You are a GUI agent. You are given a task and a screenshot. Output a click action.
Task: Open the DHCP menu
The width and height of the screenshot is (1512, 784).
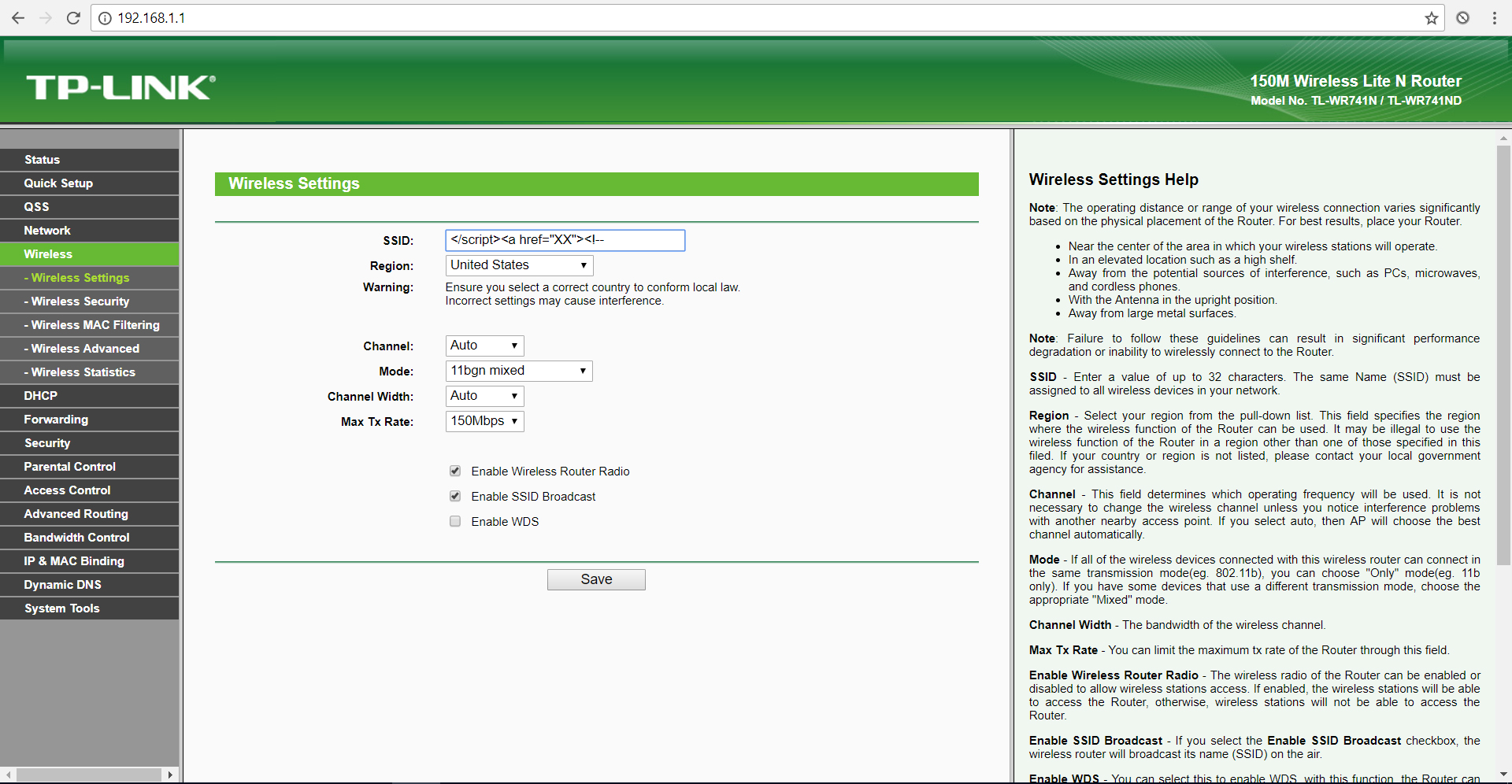90,396
